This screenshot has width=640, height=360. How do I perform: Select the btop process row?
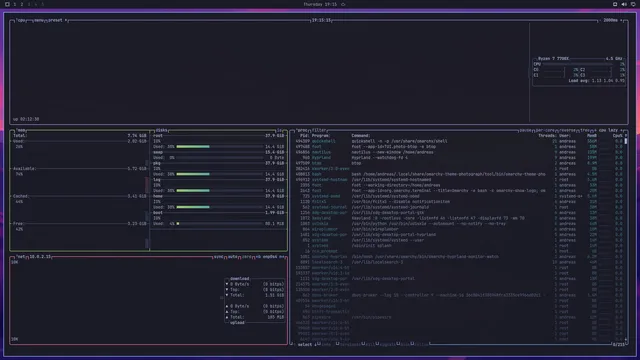[459, 163]
